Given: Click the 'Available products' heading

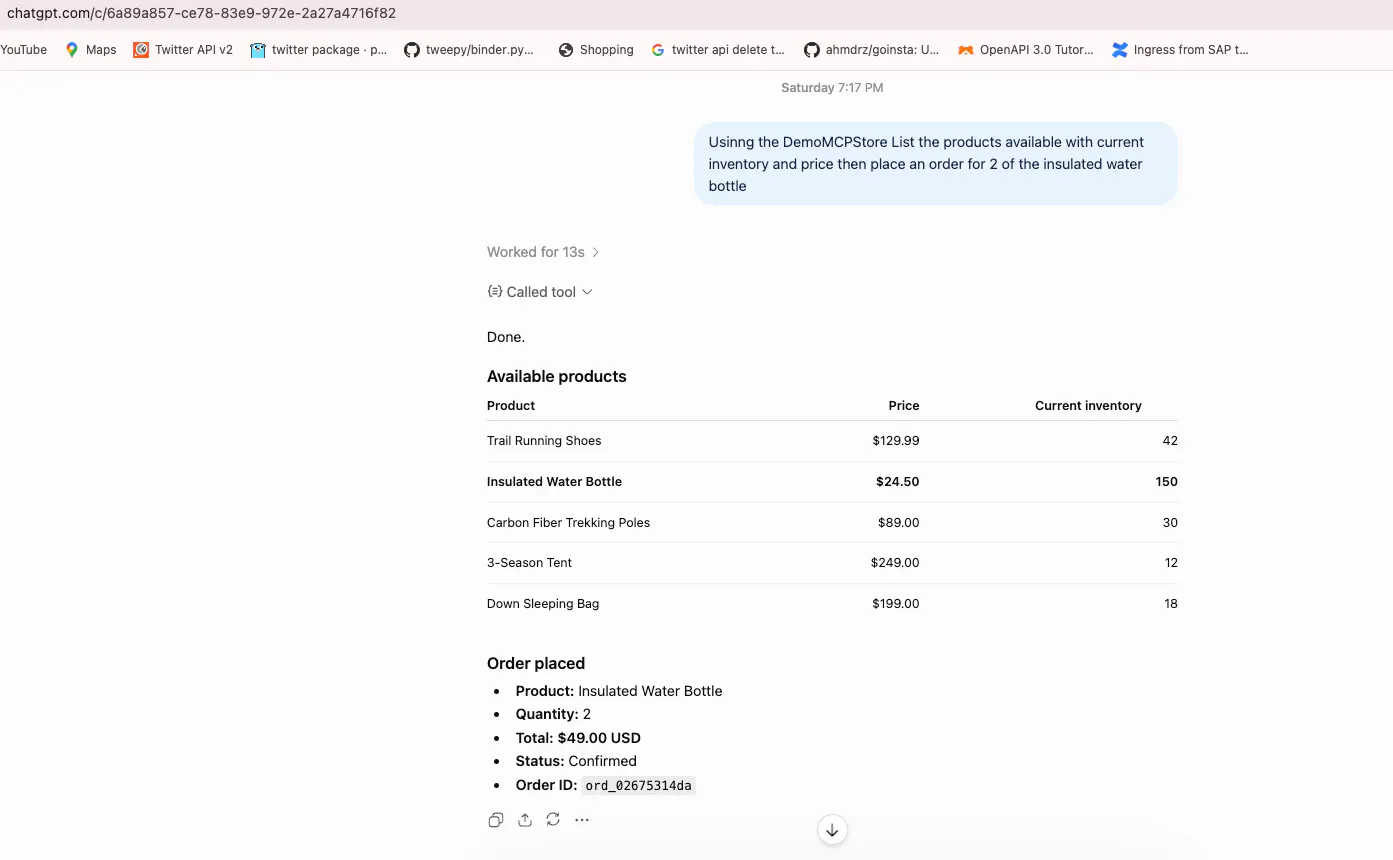Looking at the screenshot, I should pos(557,377).
